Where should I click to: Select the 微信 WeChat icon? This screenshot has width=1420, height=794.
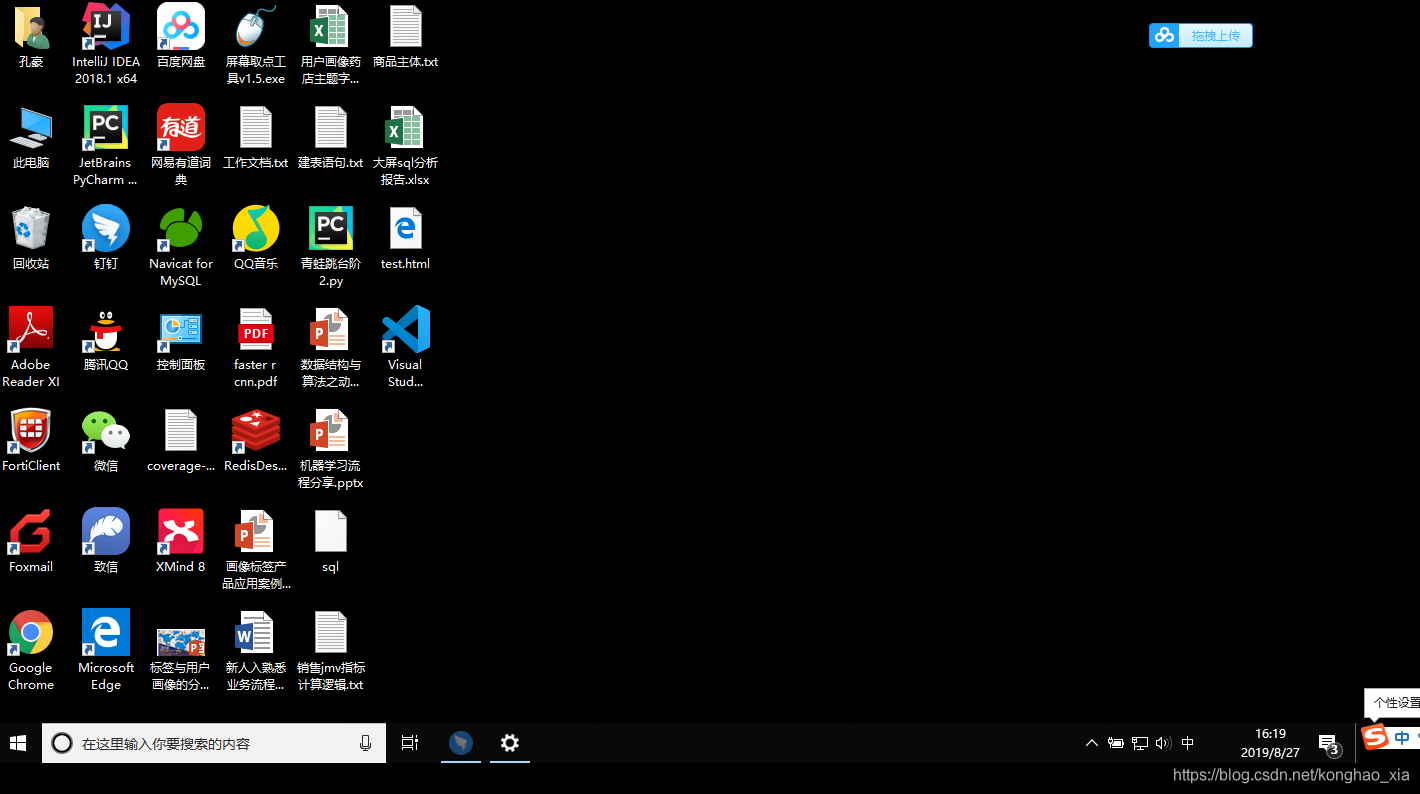click(x=106, y=441)
